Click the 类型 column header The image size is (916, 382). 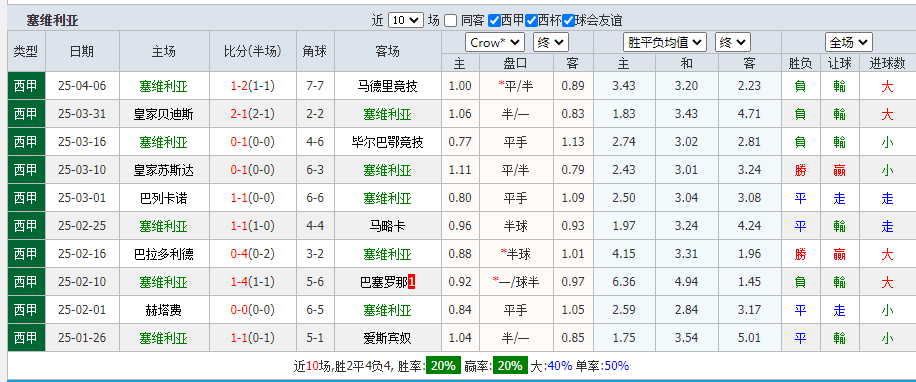tap(26, 51)
